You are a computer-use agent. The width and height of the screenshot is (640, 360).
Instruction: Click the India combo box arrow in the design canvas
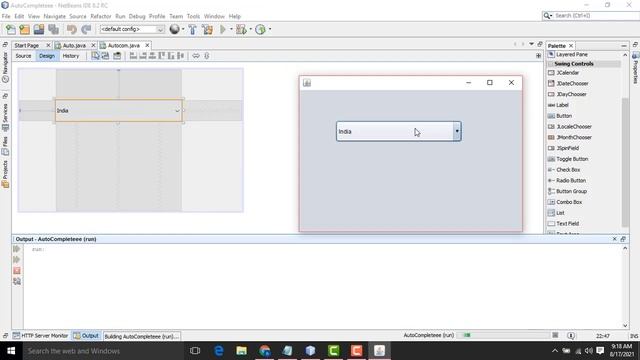177,111
